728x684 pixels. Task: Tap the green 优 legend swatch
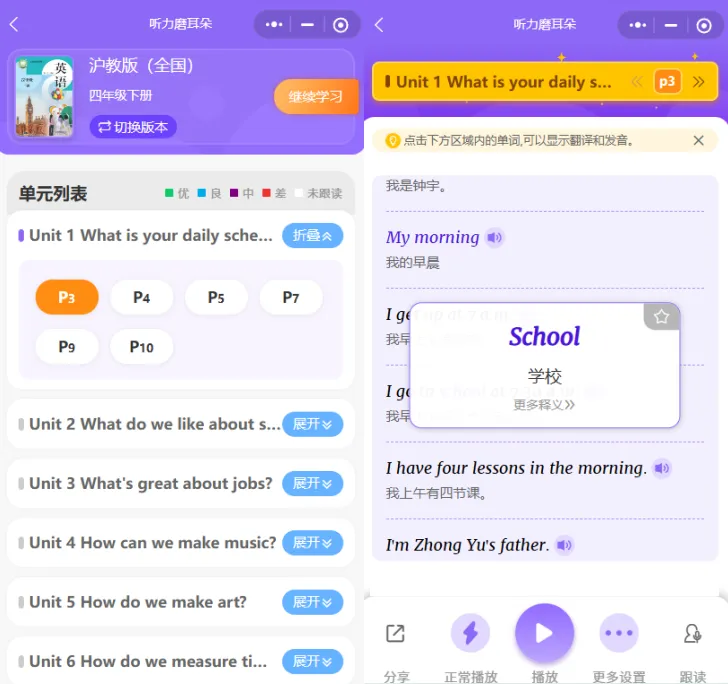tap(169, 193)
